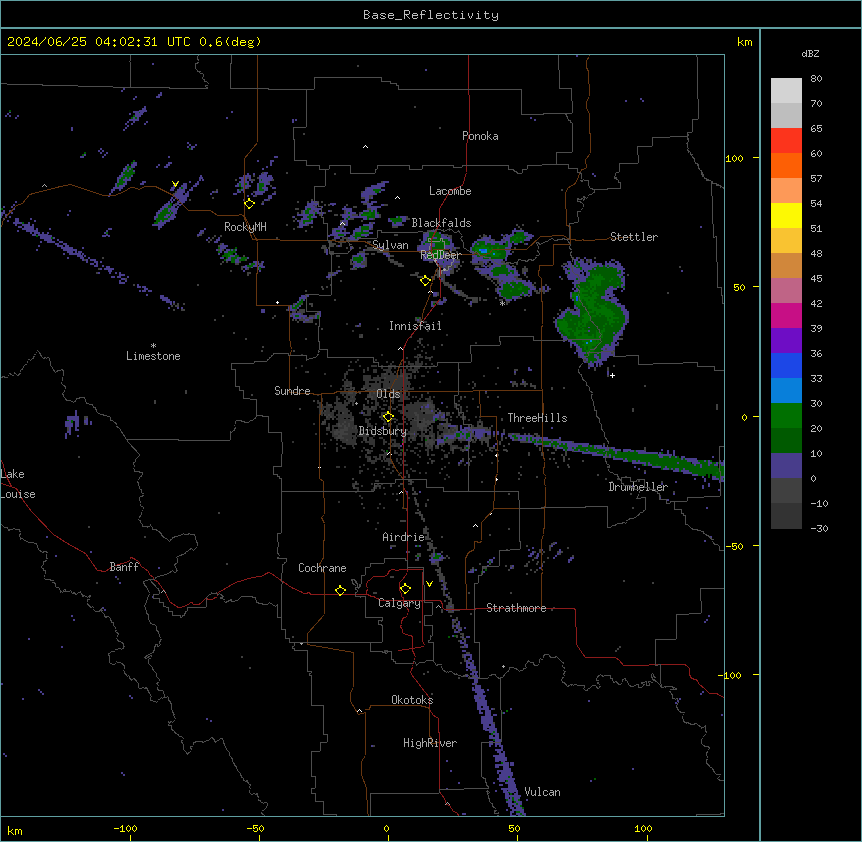Click the 80 value on the dBZ legend
Viewport: 862px width, 842px height.
816,79
